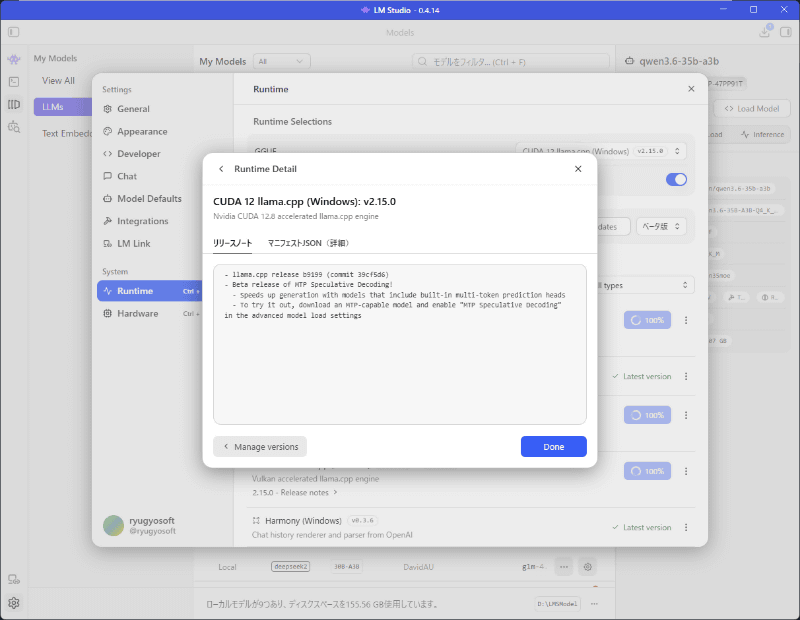Click the 100% progress button beside Vulkan engine
The image size is (800, 620).
[x=647, y=472]
